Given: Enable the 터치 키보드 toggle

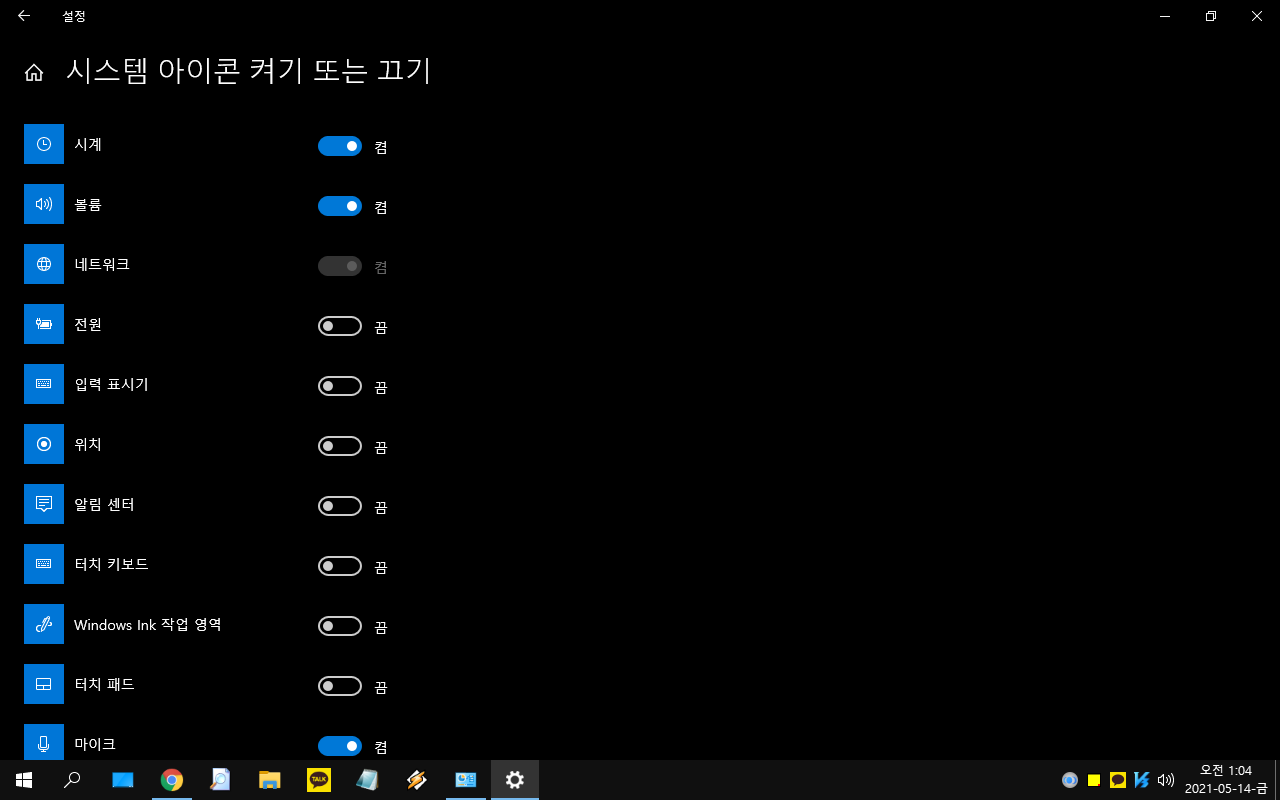Looking at the screenshot, I should (340, 566).
